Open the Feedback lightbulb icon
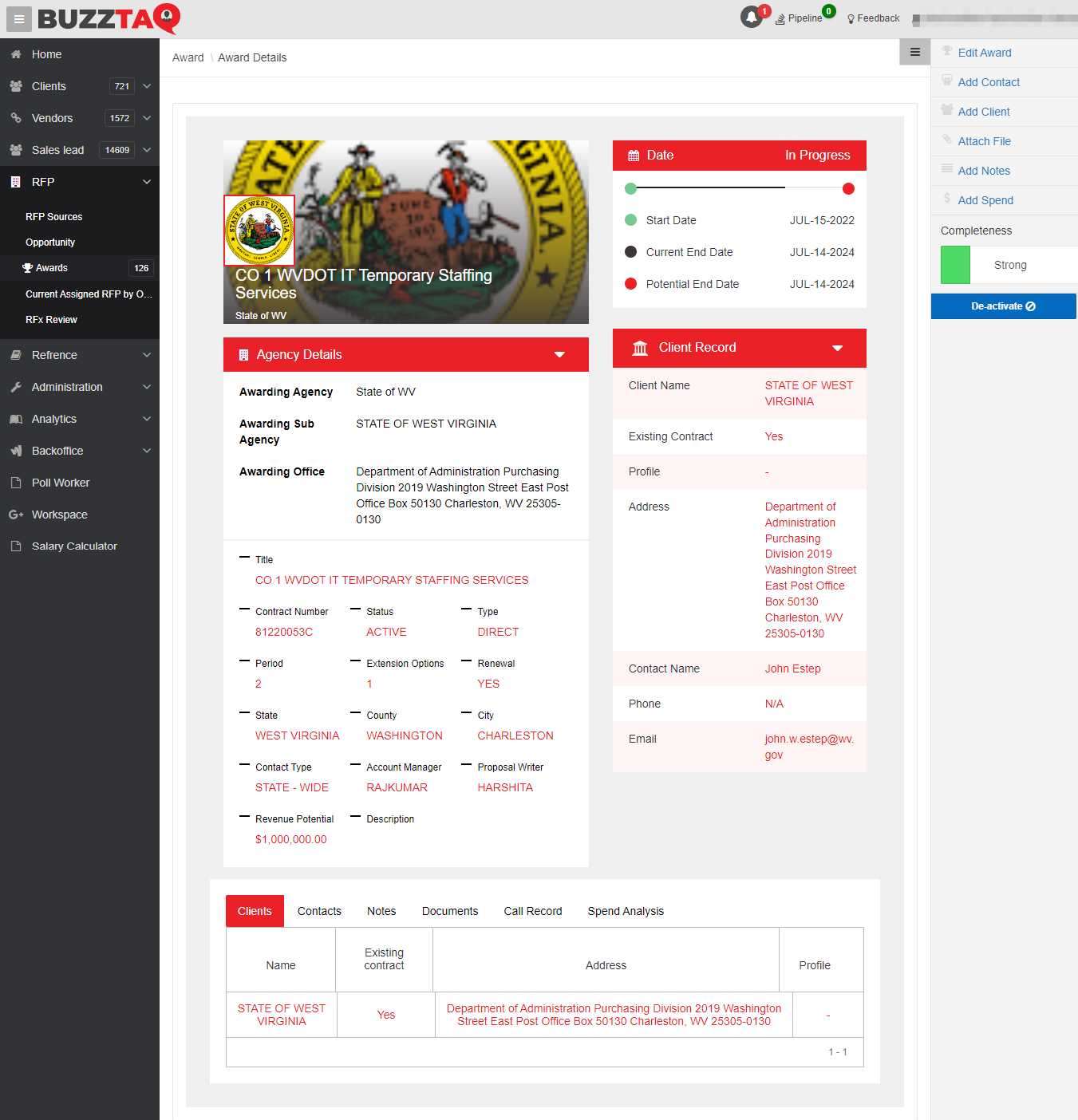 [851, 19]
